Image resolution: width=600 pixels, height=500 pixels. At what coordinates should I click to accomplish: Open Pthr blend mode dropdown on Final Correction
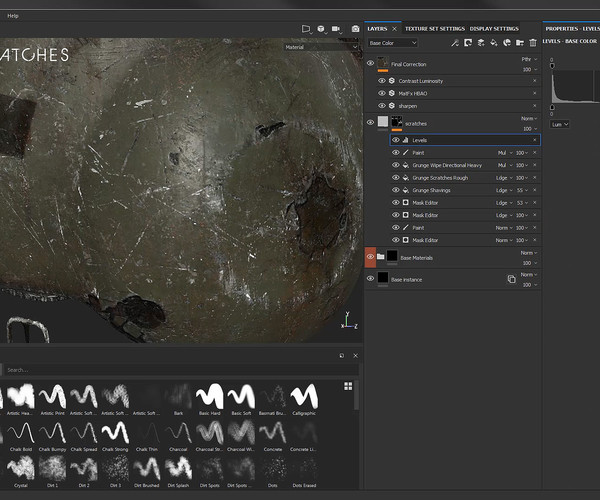(529, 59)
